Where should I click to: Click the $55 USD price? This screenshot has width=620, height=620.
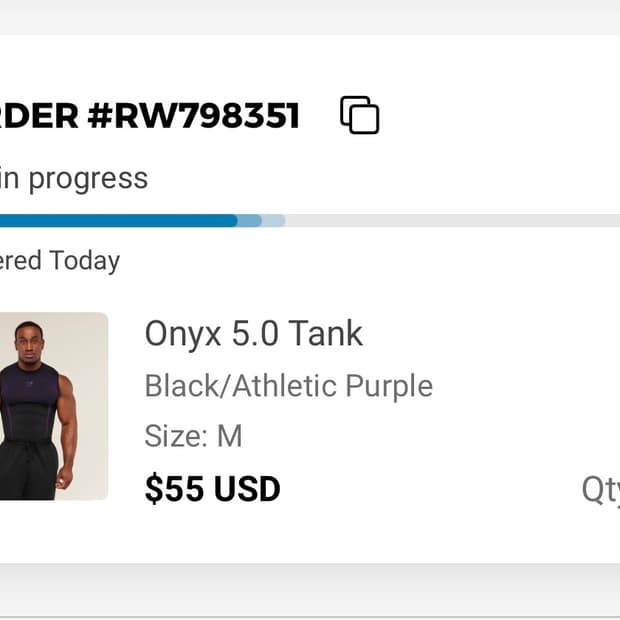pos(212,490)
